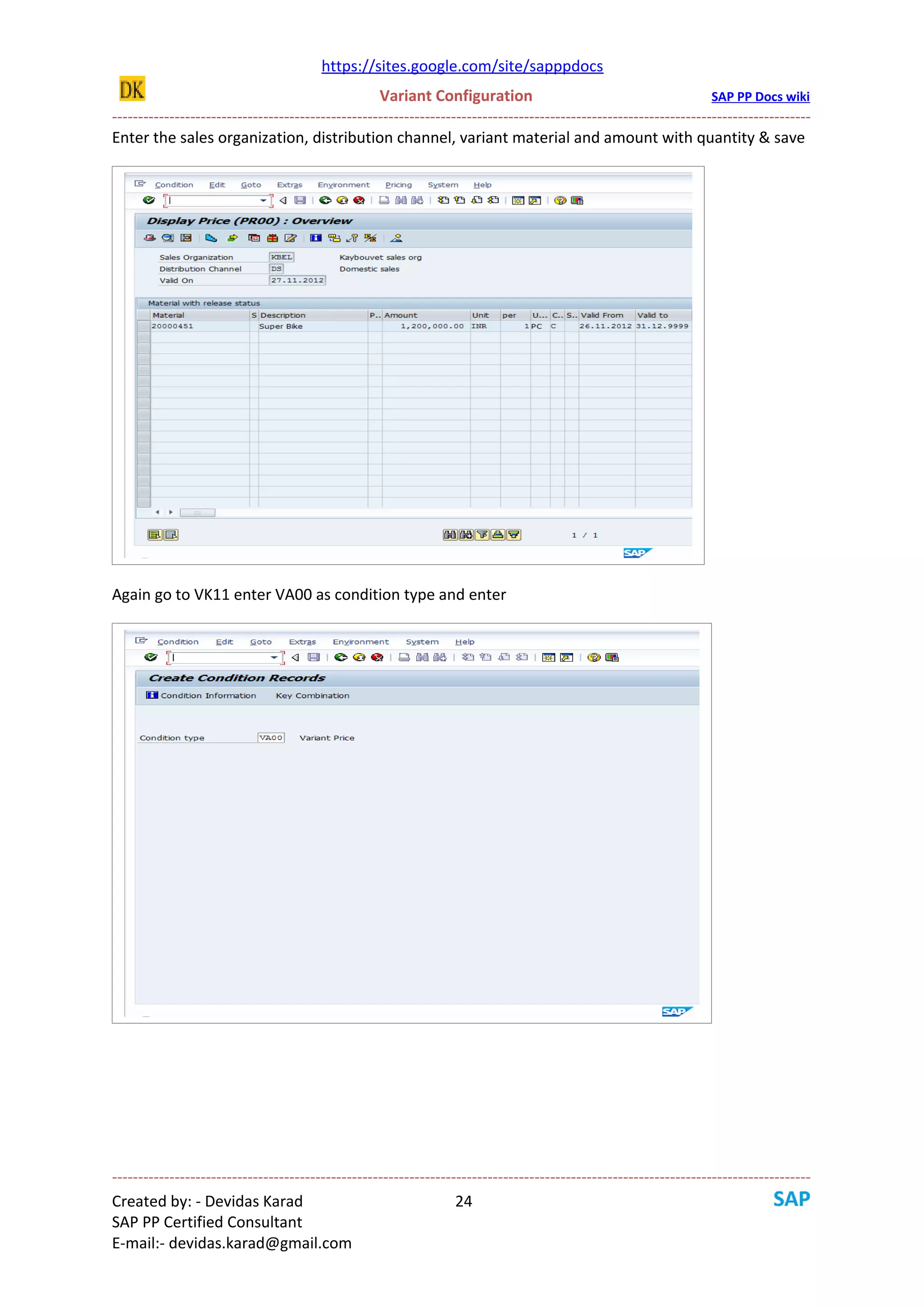Click the red hat icon in Display Price application toolbar
Image resolution: width=924 pixels, height=1308 pixels.
(150, 238)
